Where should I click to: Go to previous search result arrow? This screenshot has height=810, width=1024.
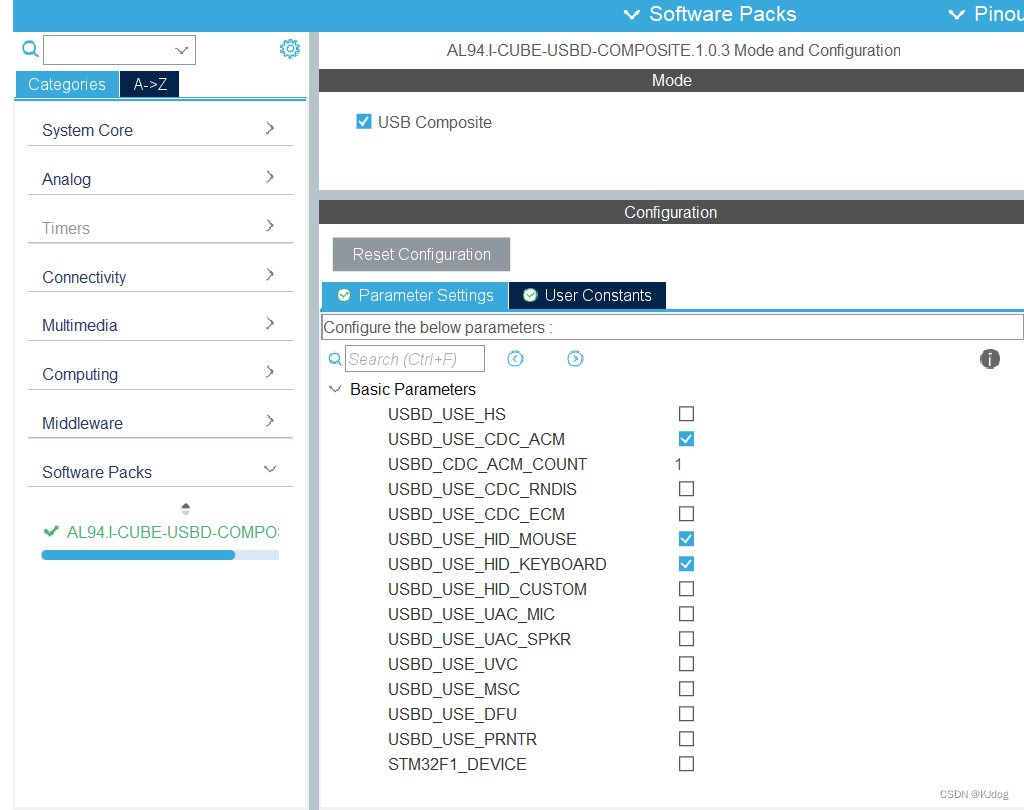pyautogui.click(x=515, y=359)
